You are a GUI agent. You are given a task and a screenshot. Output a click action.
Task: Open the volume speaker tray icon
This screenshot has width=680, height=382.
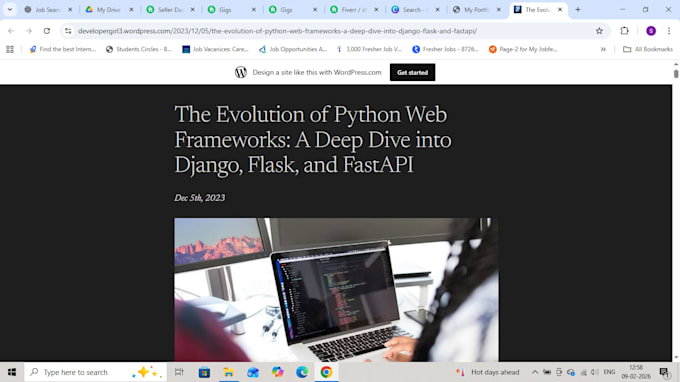point(595,372)
